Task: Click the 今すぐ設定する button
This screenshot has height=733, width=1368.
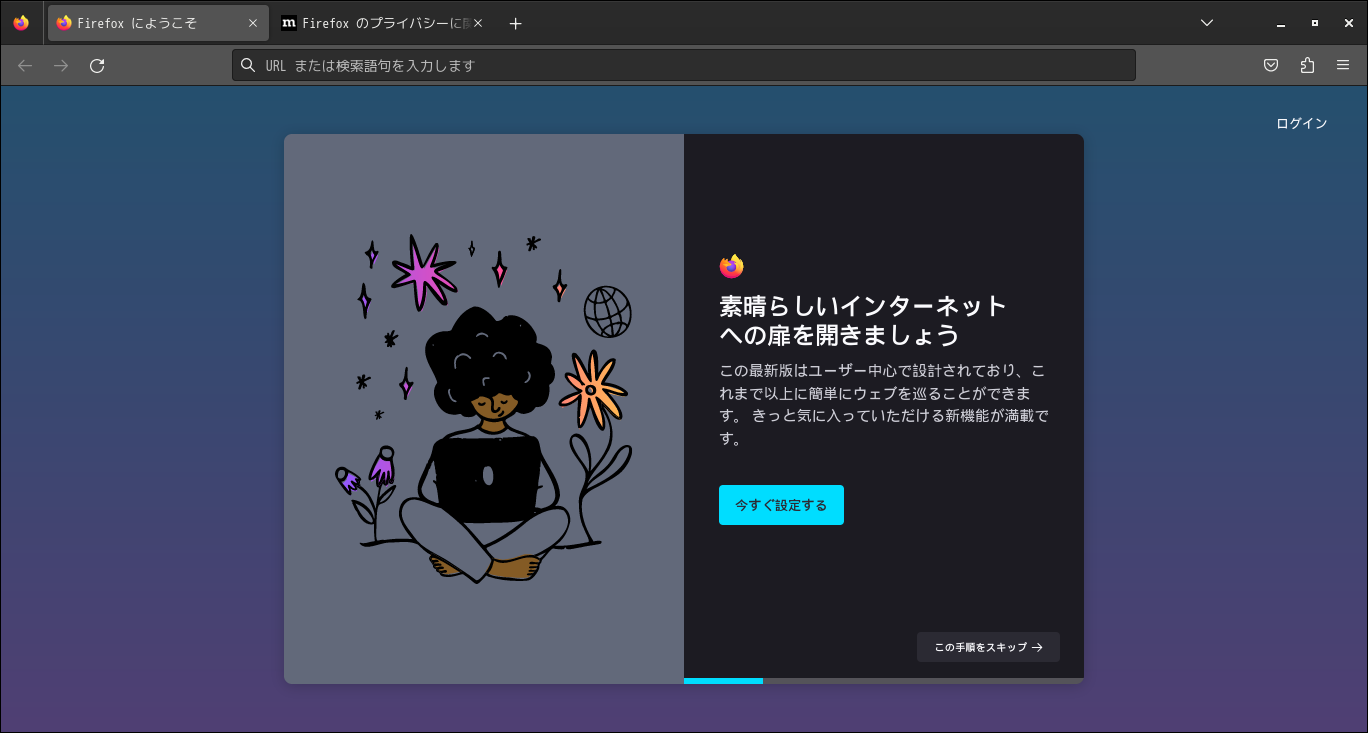Action: coord(781,505)
